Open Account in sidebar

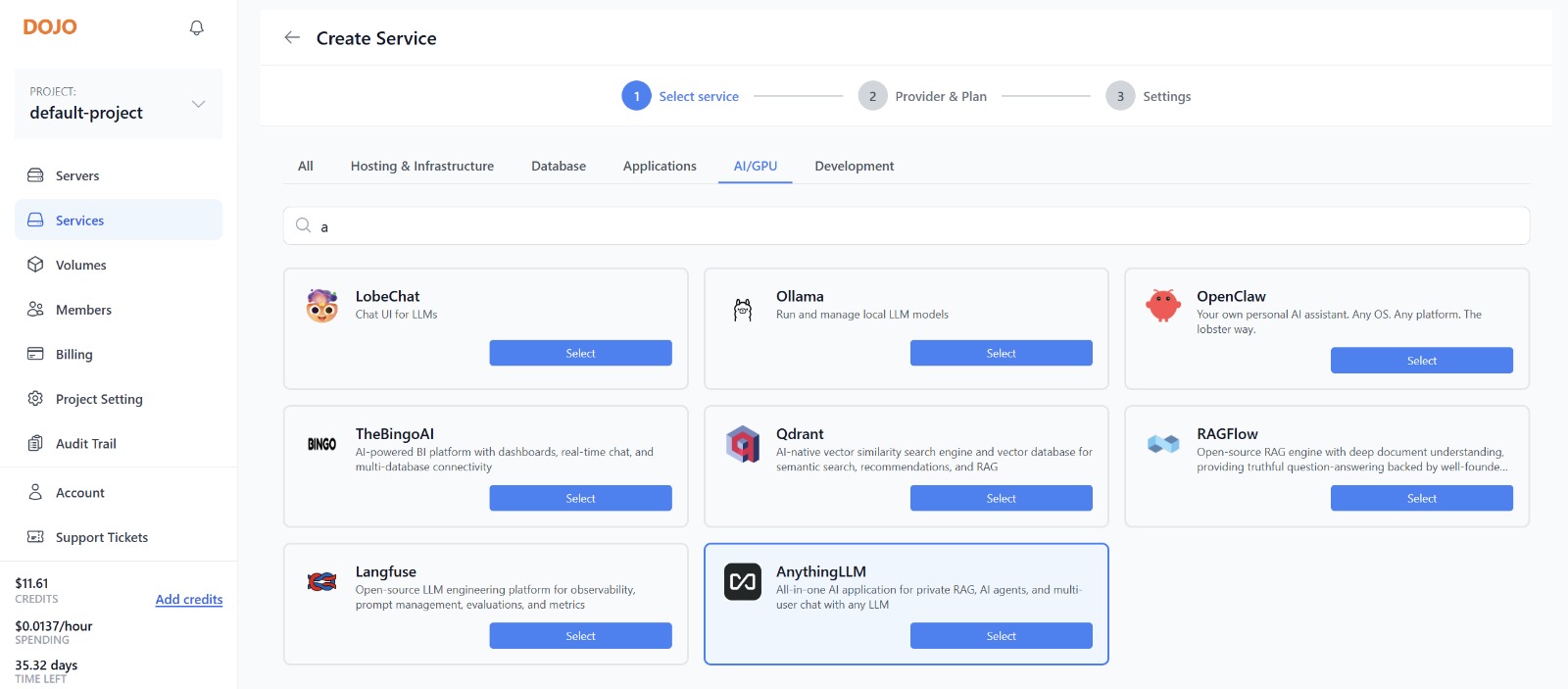click(x=119, y=492)
